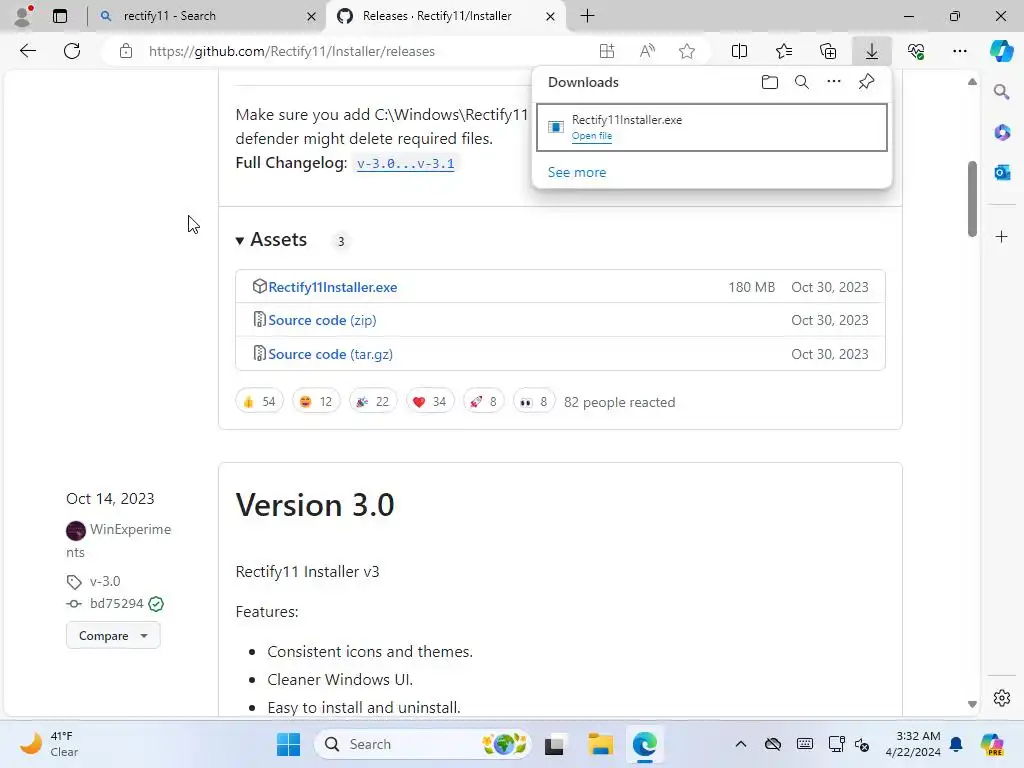Open the browser profile icon

(23, 16)
